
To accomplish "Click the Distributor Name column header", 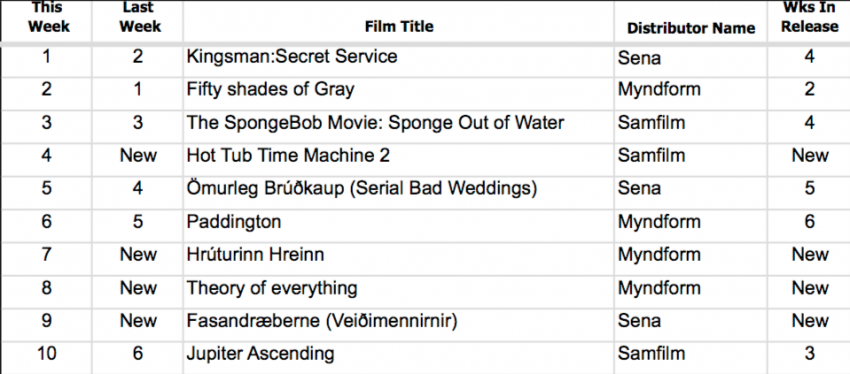I will click(x=691, y=28).
